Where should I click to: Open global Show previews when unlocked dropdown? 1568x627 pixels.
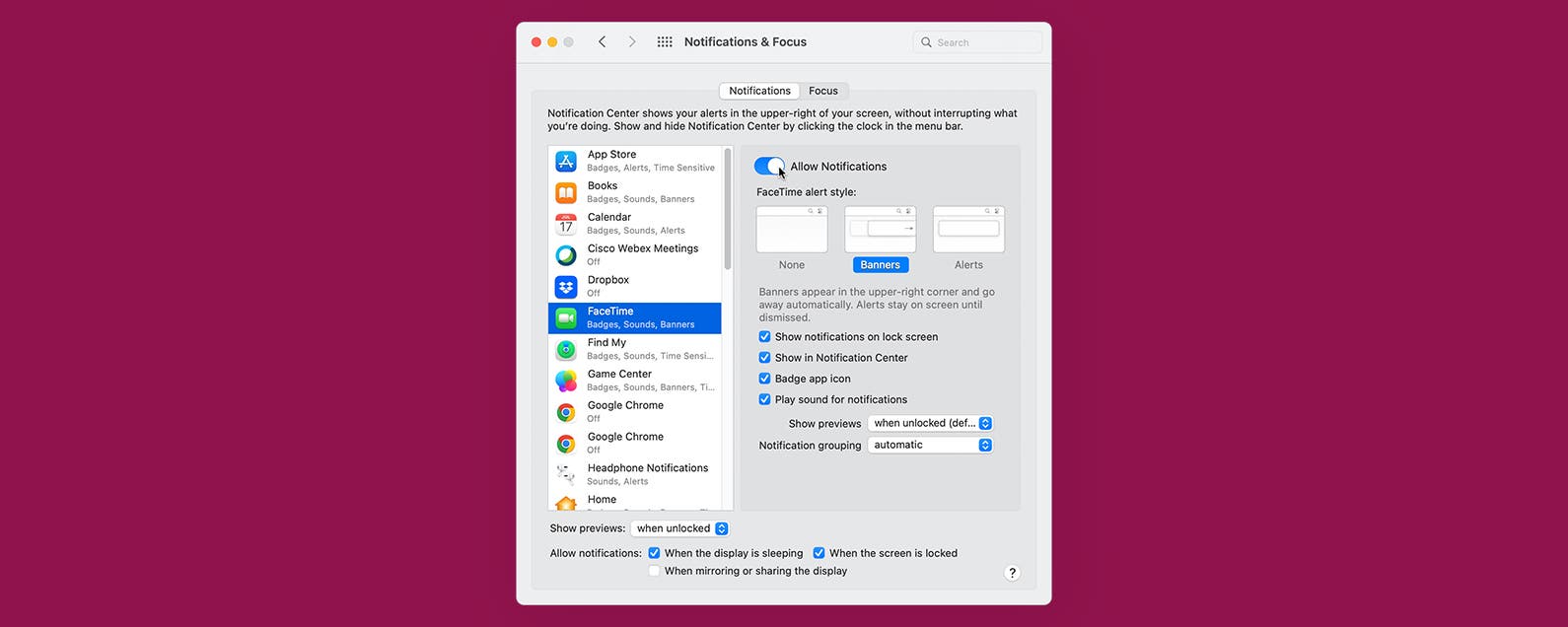coord(679,528)
